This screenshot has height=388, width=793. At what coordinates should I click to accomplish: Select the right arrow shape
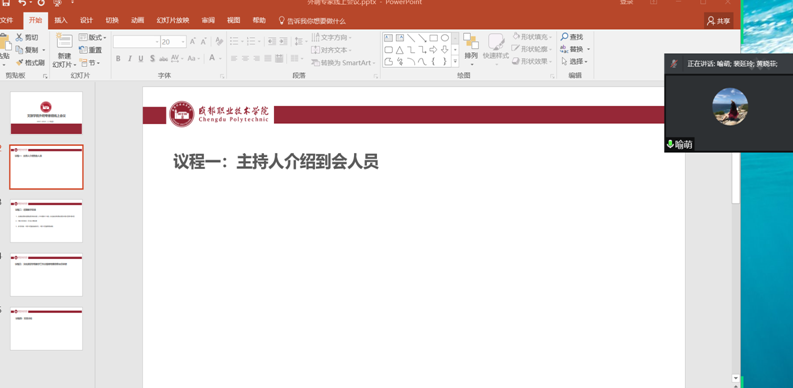click(x=433, y=50)
